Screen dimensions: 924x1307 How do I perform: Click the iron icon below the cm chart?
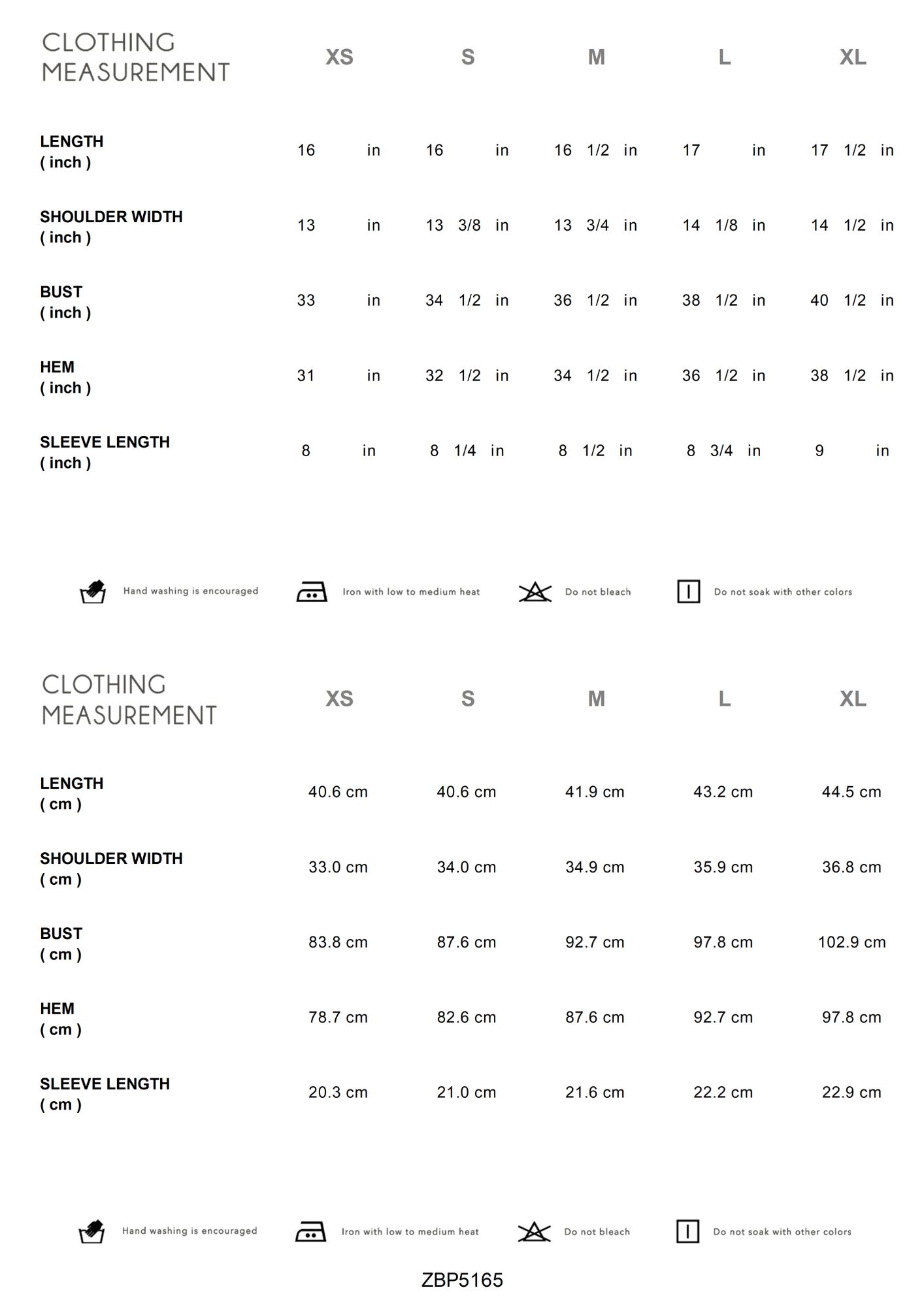click(x=310, y=1232)
